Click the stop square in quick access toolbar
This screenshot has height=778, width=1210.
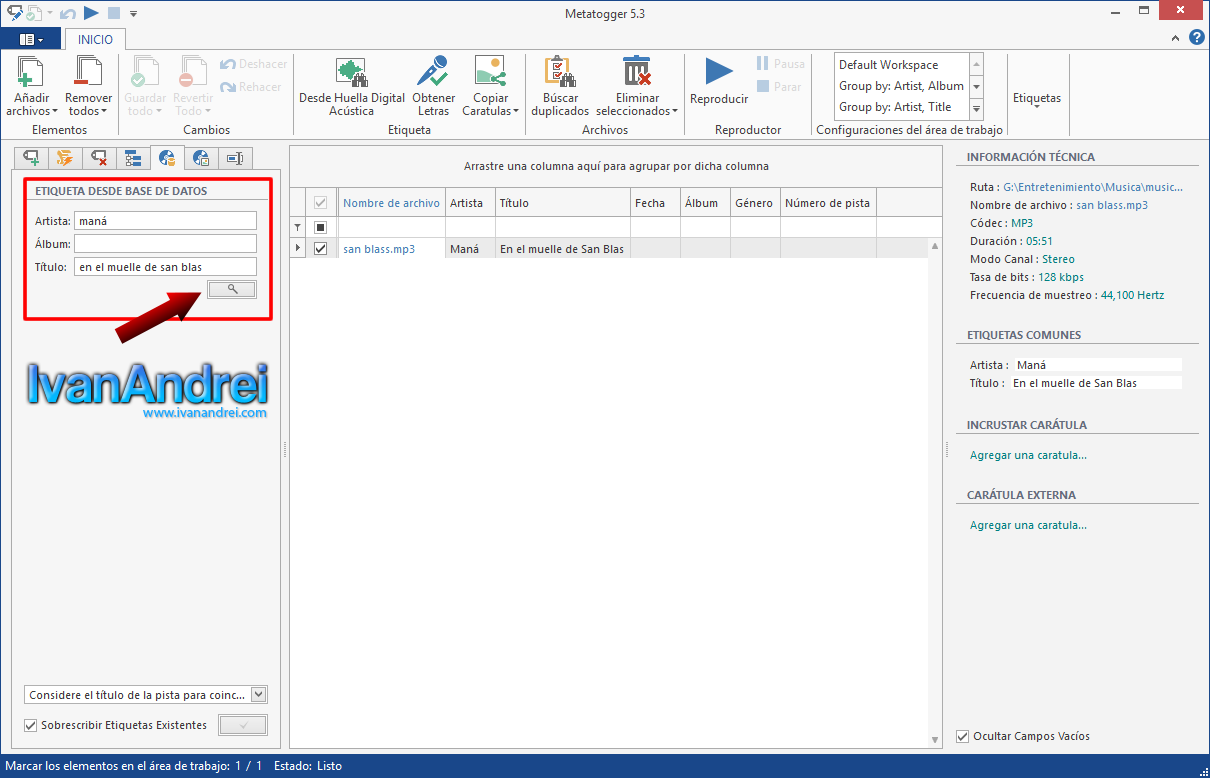(114, 13)
